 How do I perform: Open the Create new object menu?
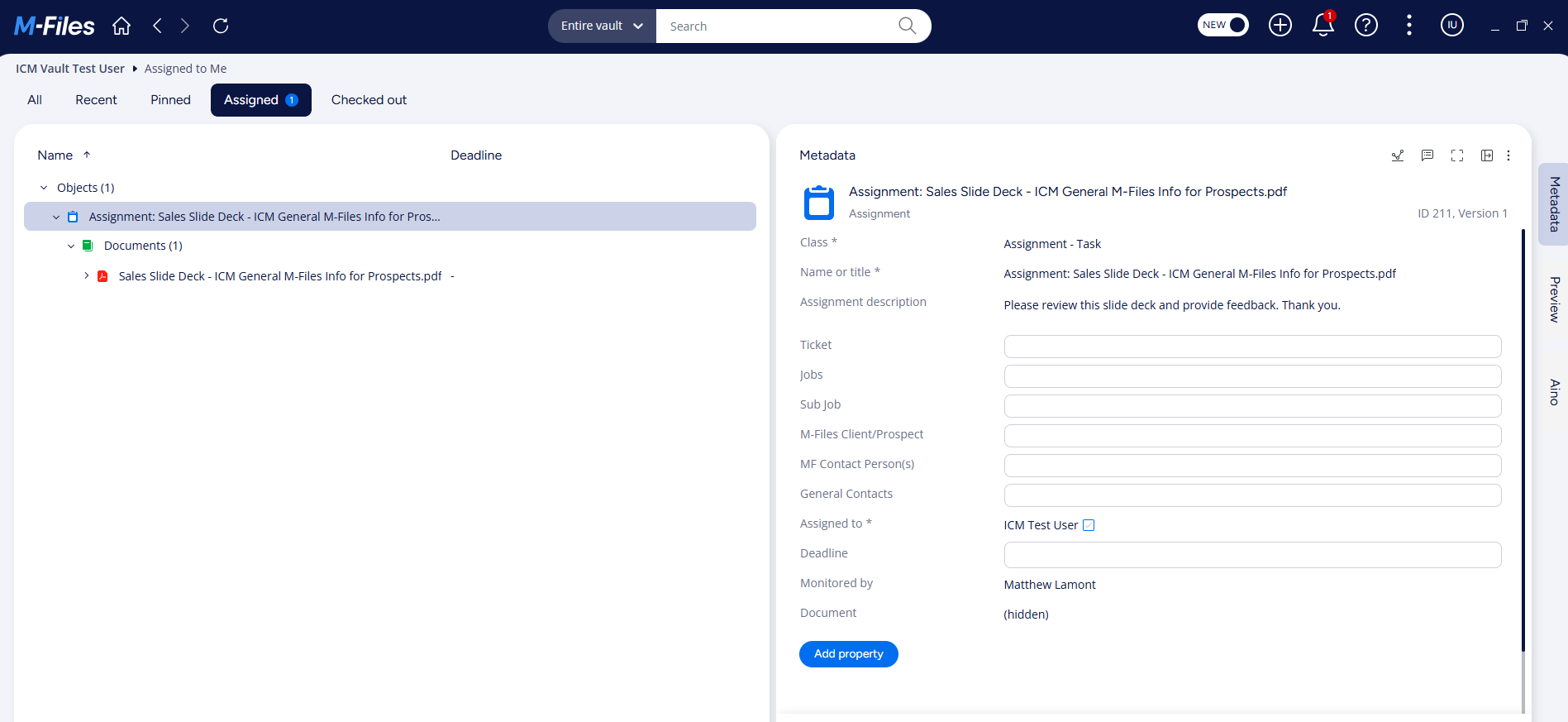coord(1280,26)
